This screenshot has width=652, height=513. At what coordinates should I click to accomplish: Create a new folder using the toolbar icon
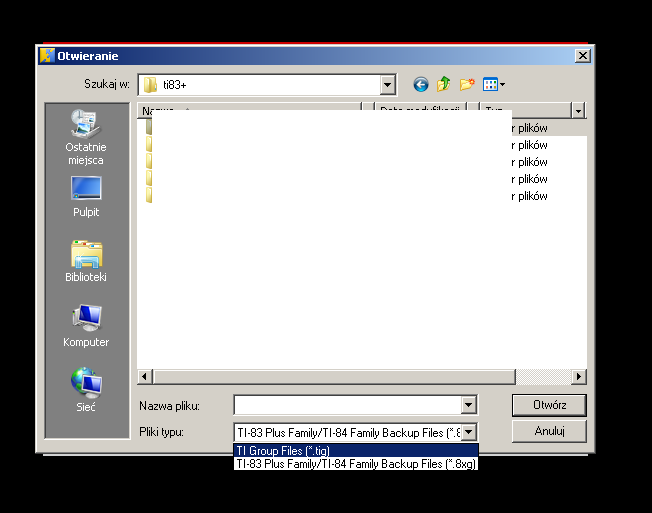(466, 85)
